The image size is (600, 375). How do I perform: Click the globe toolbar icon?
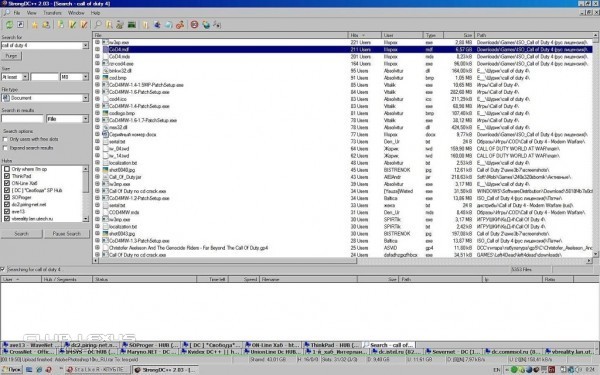tap(206, 25)
